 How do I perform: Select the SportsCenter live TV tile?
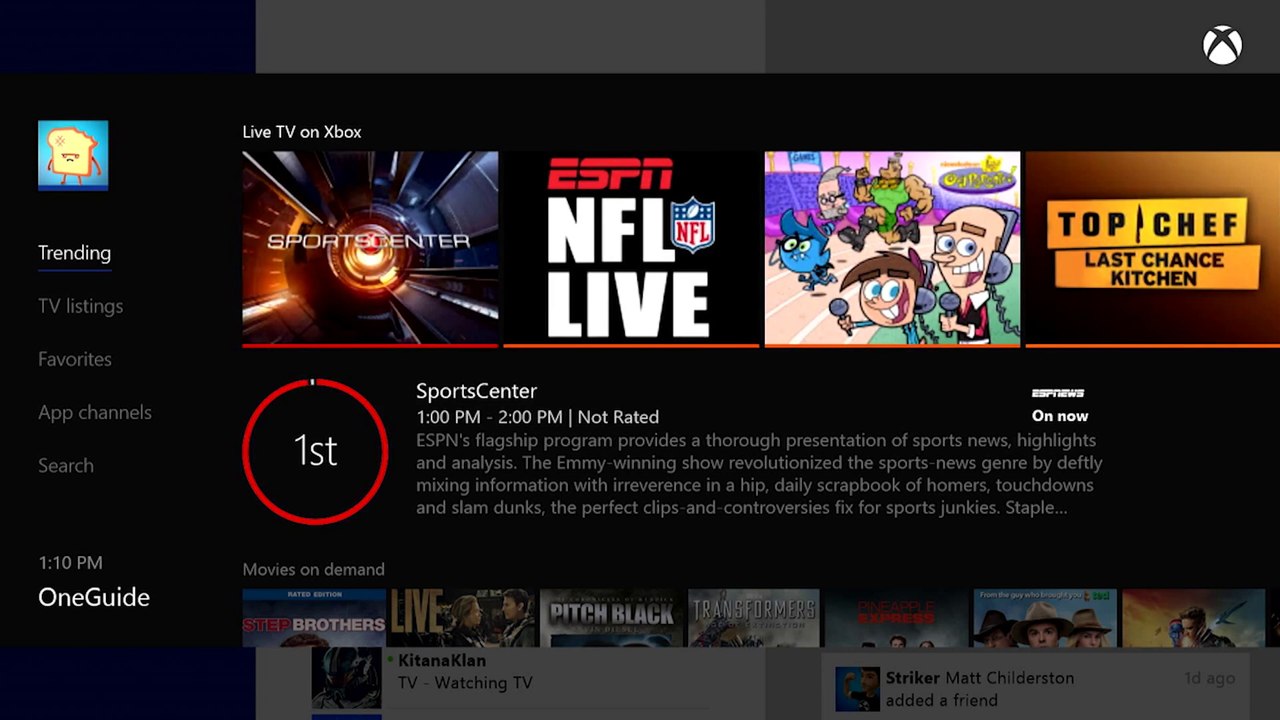(370, 248)
